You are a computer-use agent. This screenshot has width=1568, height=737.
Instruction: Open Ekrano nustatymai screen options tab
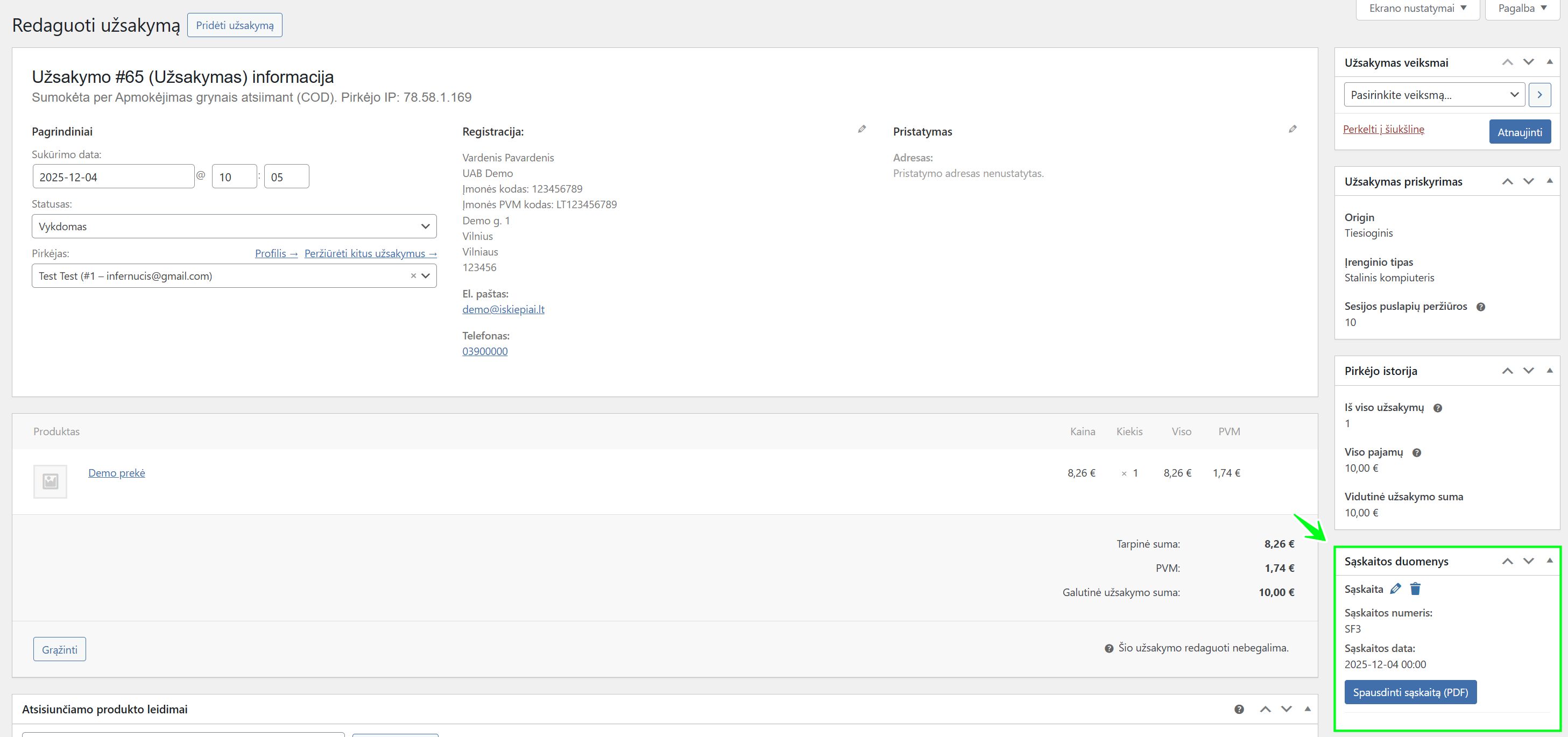[x=1418, y=9]
